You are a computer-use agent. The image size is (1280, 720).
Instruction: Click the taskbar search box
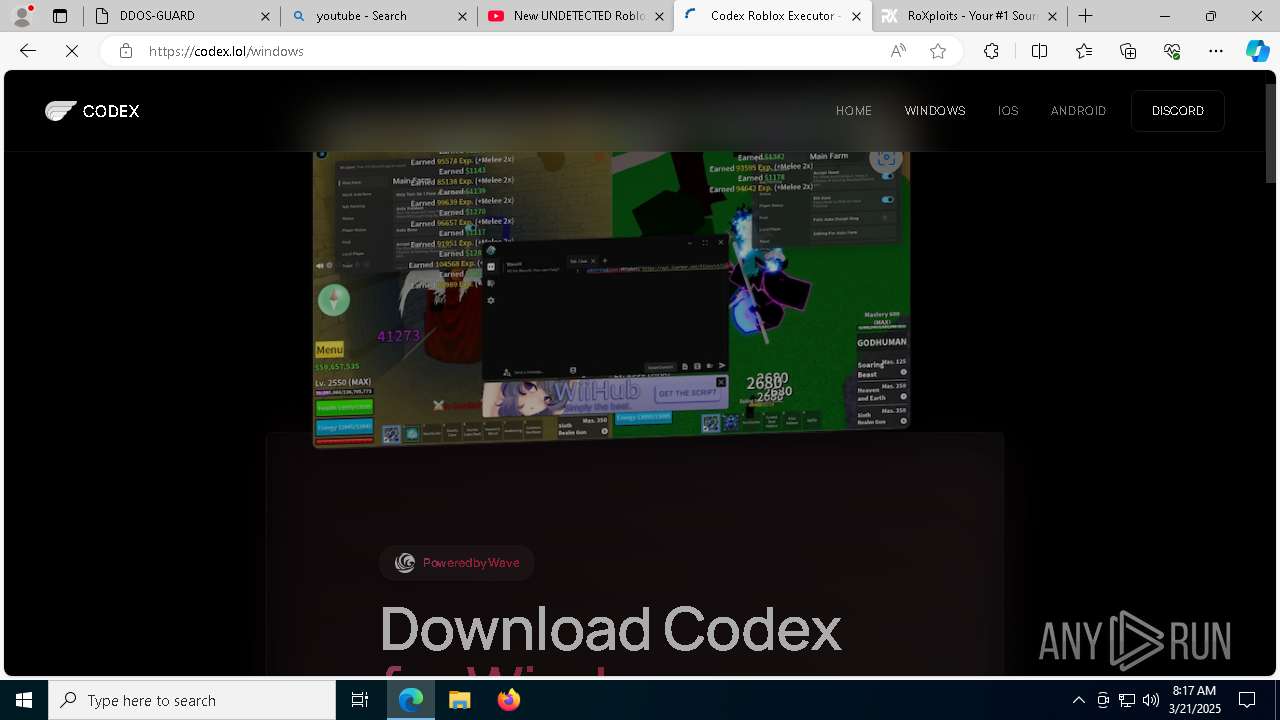click(x=192, y=700)
